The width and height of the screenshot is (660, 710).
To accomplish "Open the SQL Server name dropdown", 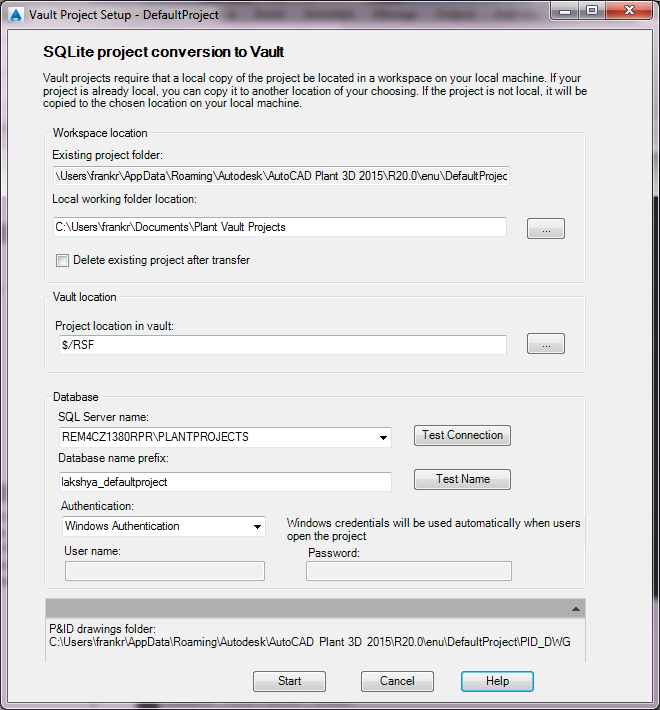I will (384, 437).
